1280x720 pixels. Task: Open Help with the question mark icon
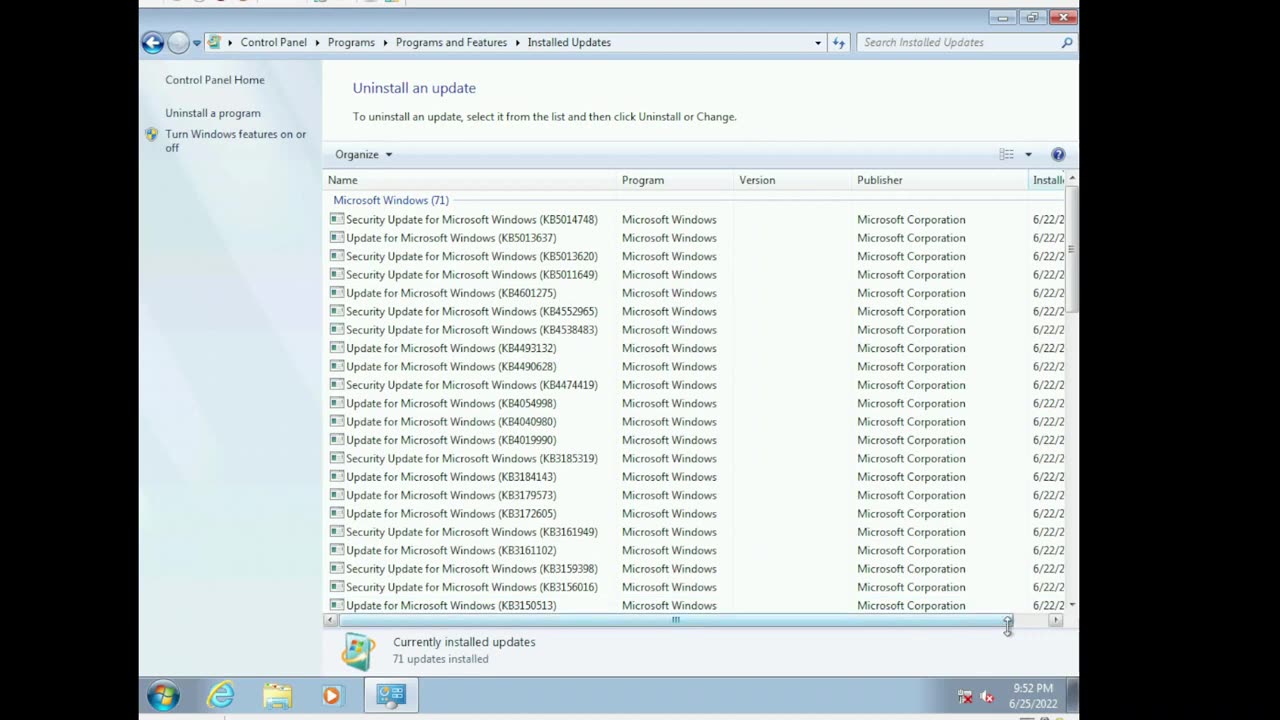[1058, 155]
